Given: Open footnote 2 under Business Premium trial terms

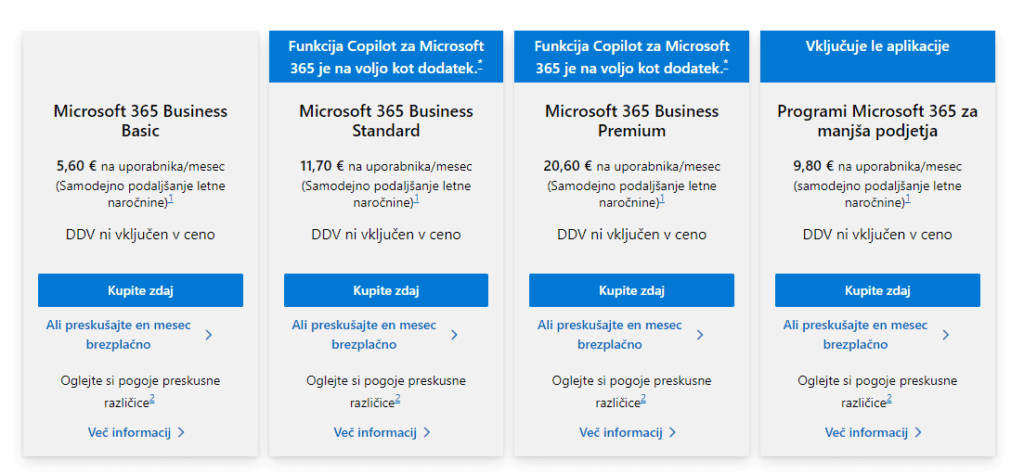Looking at the screenshot, I should (x=643, y=399).
